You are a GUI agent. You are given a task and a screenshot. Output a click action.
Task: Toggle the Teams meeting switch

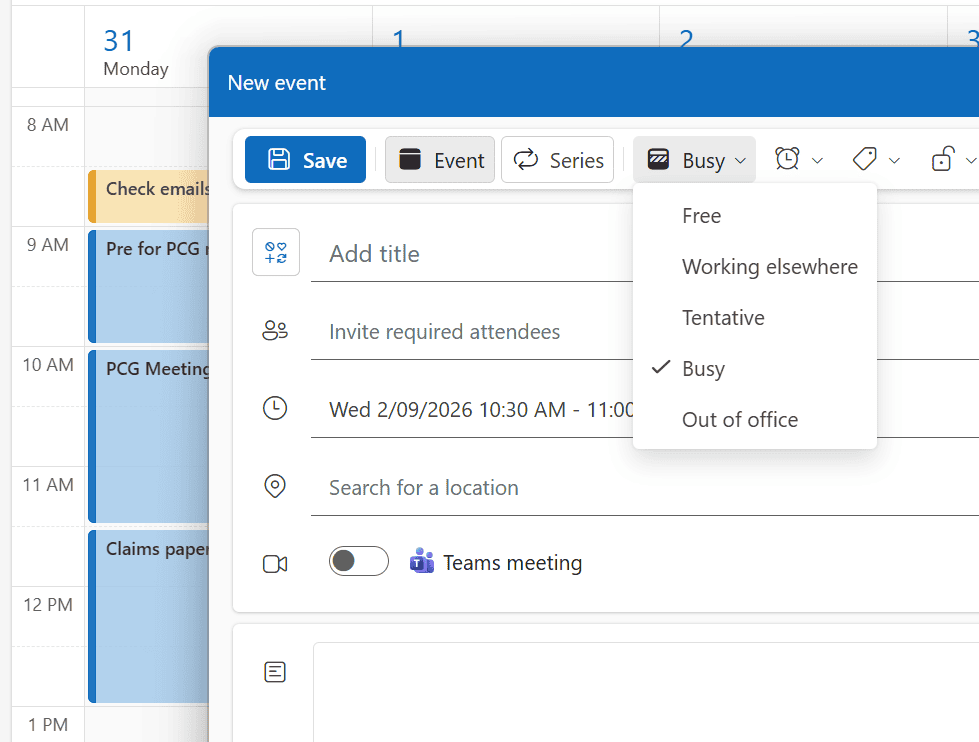click(359, 561)
